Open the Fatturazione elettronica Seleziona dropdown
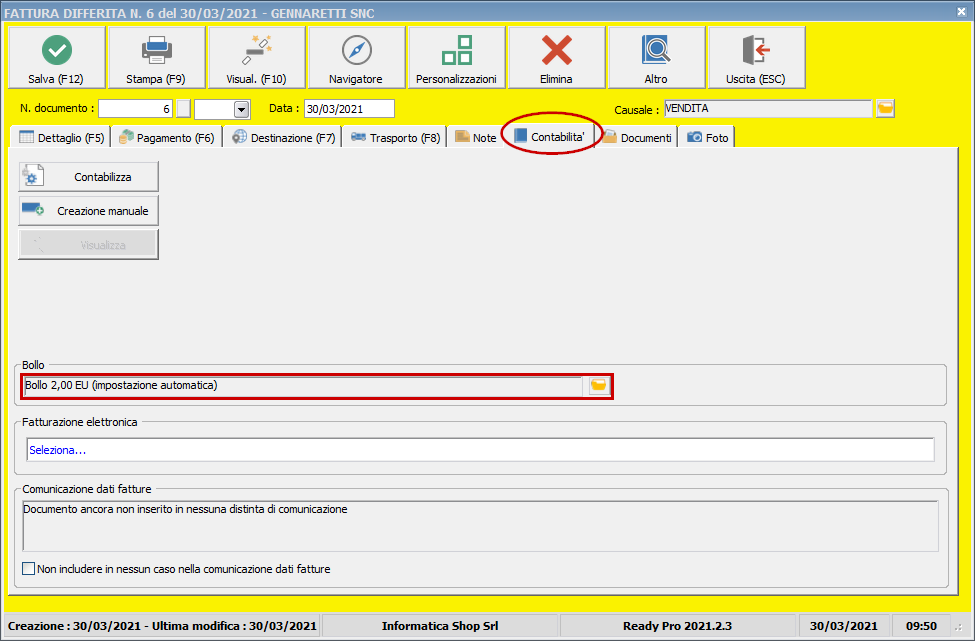Image resolution: width=975 pixels, height=641 pixels. [x=480, y=450]
